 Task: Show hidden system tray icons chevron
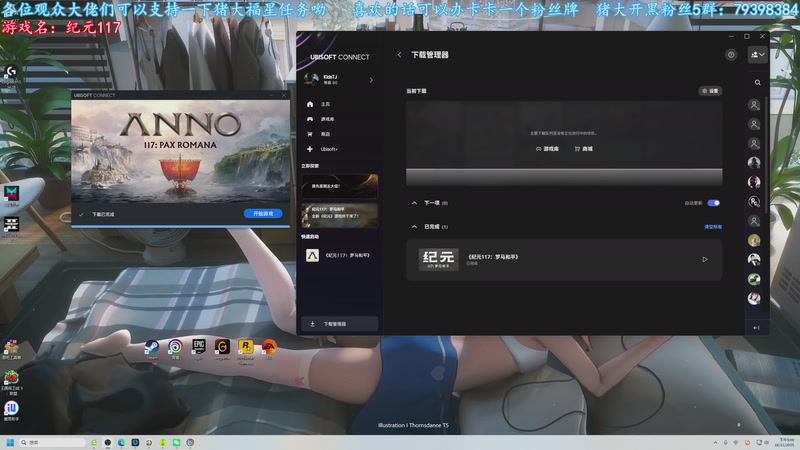coord(715,442)
